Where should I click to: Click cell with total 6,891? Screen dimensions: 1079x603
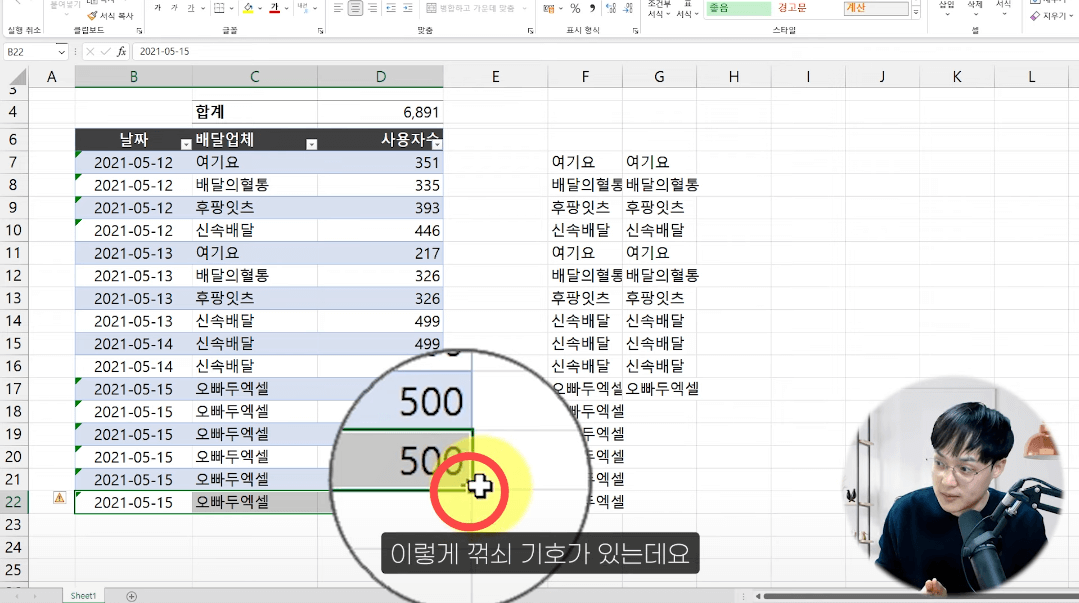pyautogui.click(x=381, y=112)
